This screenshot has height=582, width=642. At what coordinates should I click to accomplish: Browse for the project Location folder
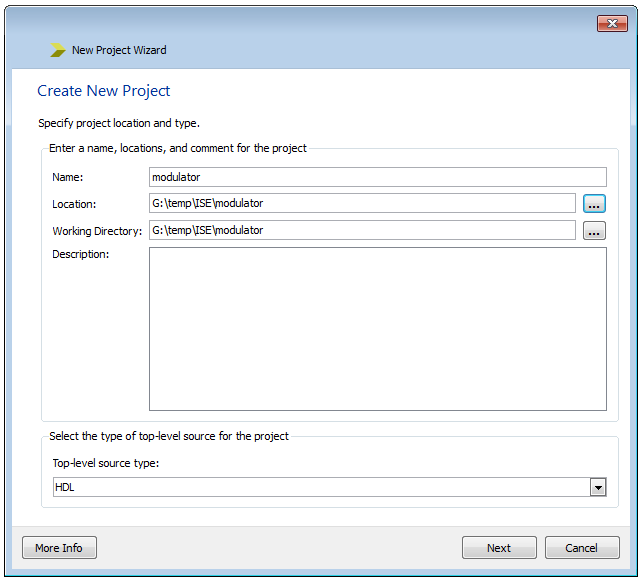point(594,204)
